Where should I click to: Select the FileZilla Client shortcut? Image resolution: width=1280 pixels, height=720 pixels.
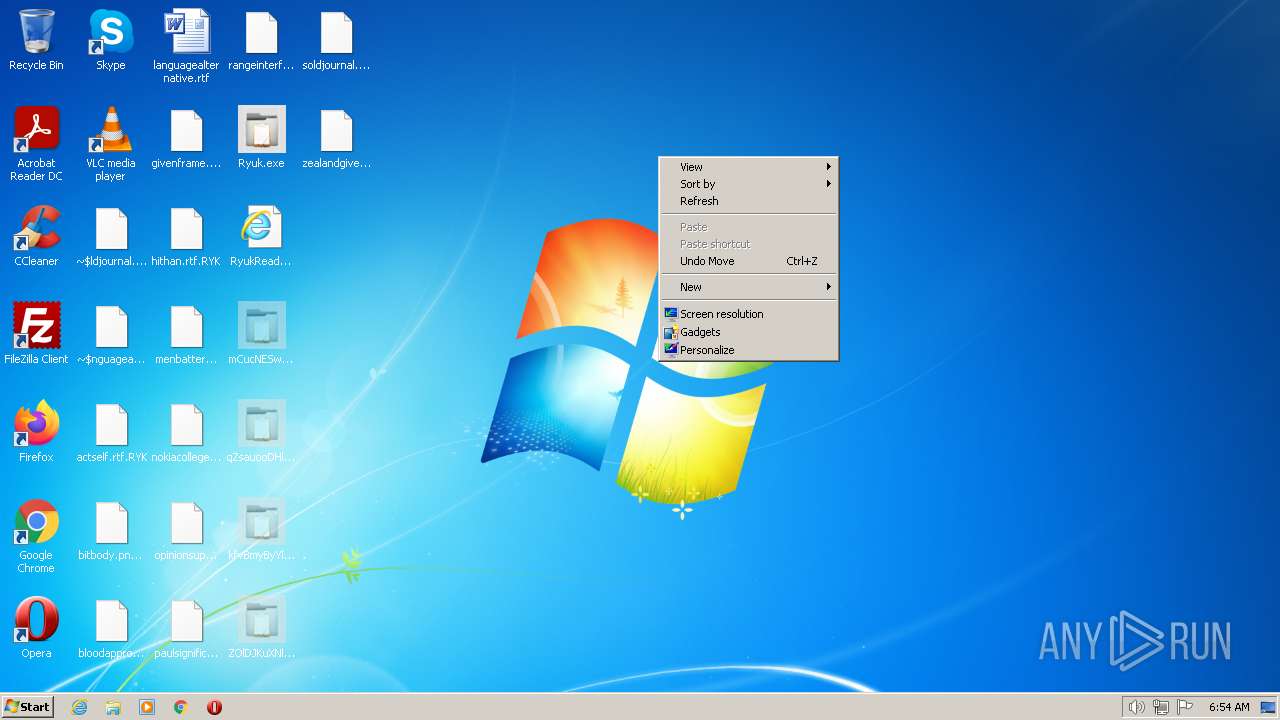(x=36, y=334)
